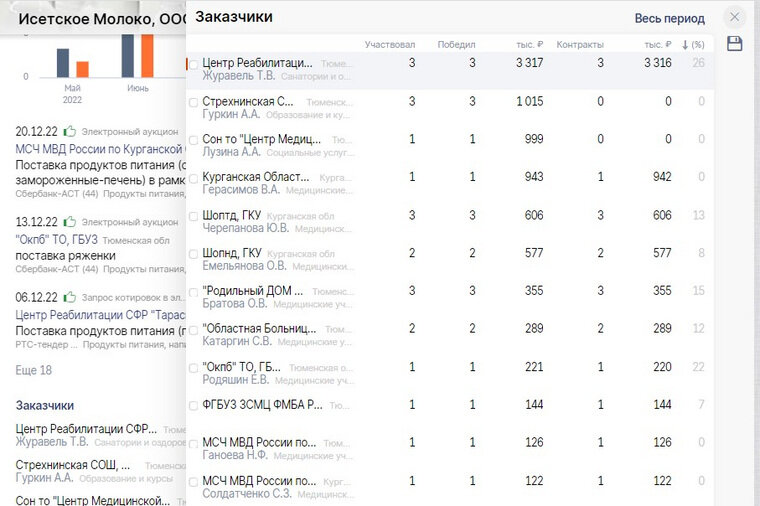Open contact Журавель Т.В. in customers table
Image resolution: width=760 pixels, height=506 pixels.
(x=238, y=76)
